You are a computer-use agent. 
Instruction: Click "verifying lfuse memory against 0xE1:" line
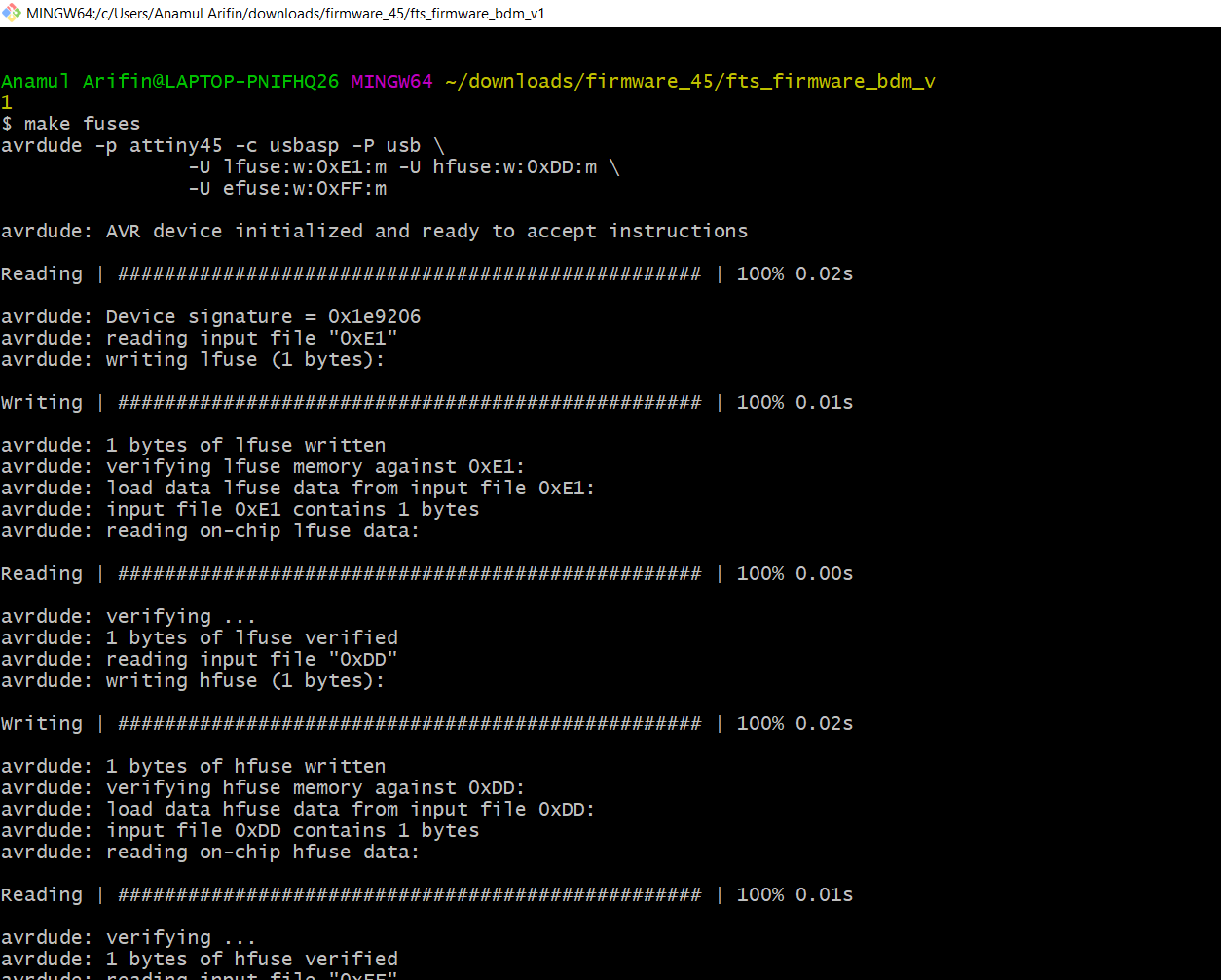pyautogui.click(x=264, y=467)
